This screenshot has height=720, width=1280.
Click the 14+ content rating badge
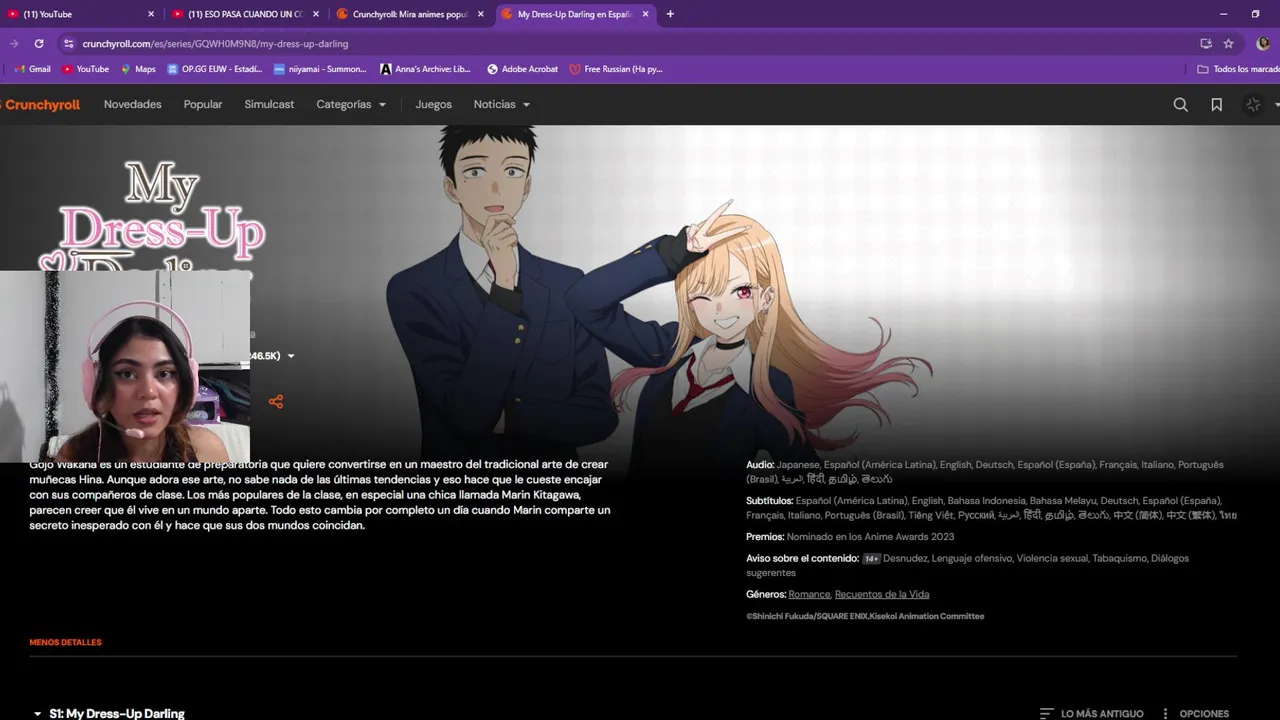871,559
